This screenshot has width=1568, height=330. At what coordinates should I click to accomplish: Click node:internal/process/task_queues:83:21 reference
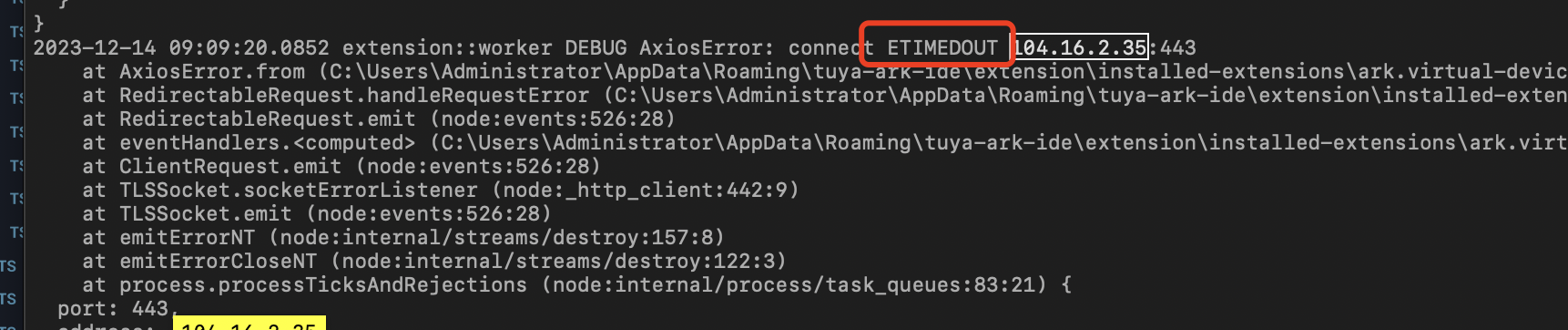794,284
